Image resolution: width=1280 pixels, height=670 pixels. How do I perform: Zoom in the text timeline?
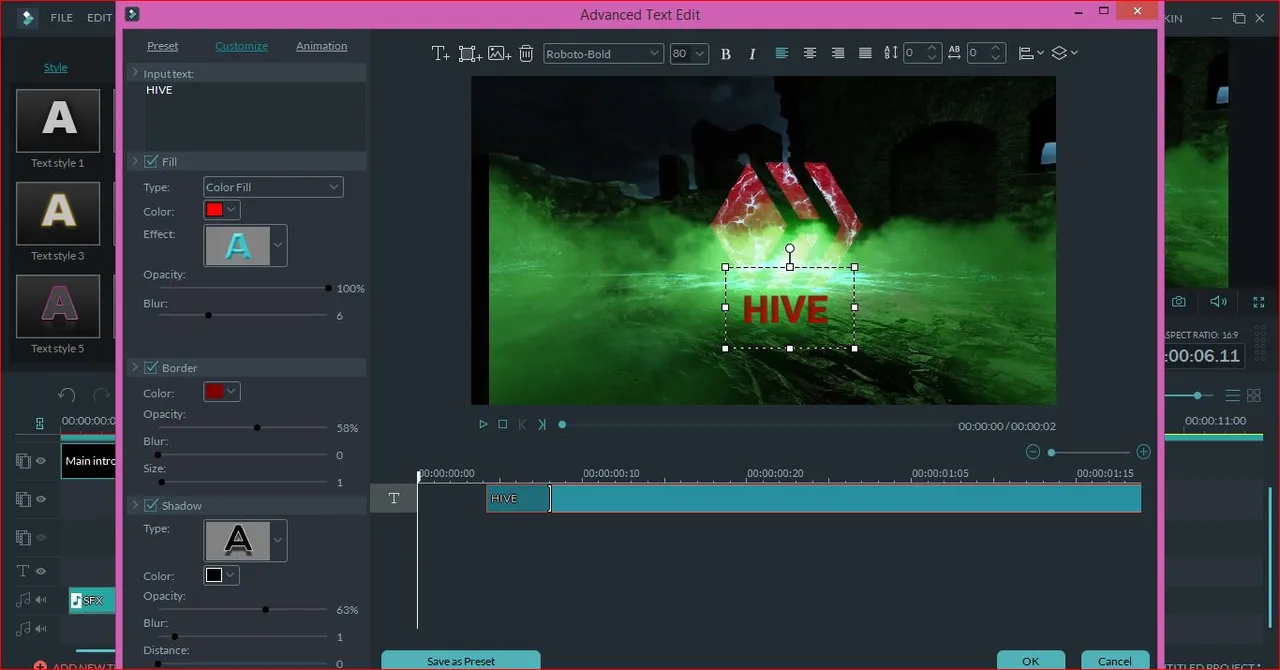click(1144, 452)
